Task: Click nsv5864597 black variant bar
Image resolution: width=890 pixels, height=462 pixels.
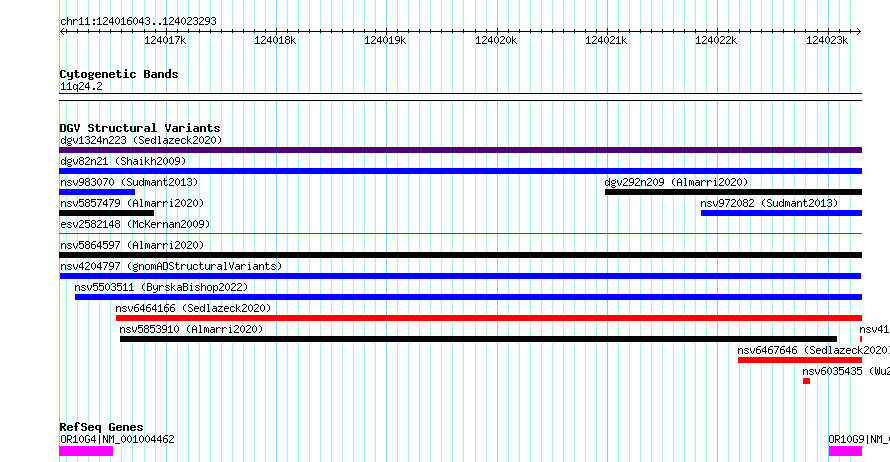Action: pyautogui.click(x=460, y=255)
